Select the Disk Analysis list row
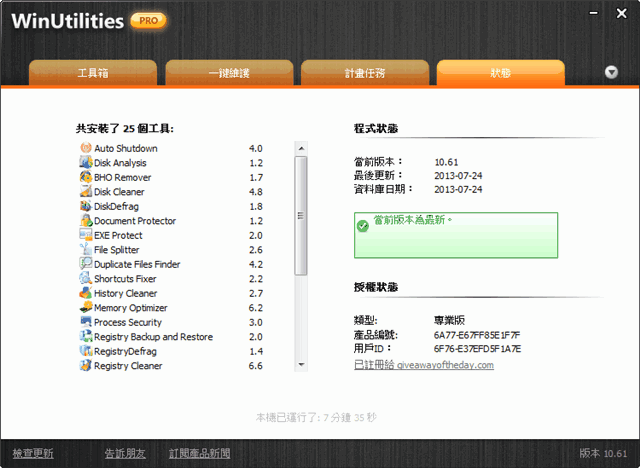This screenshot has height=468, width=640. tap(171, 163)
